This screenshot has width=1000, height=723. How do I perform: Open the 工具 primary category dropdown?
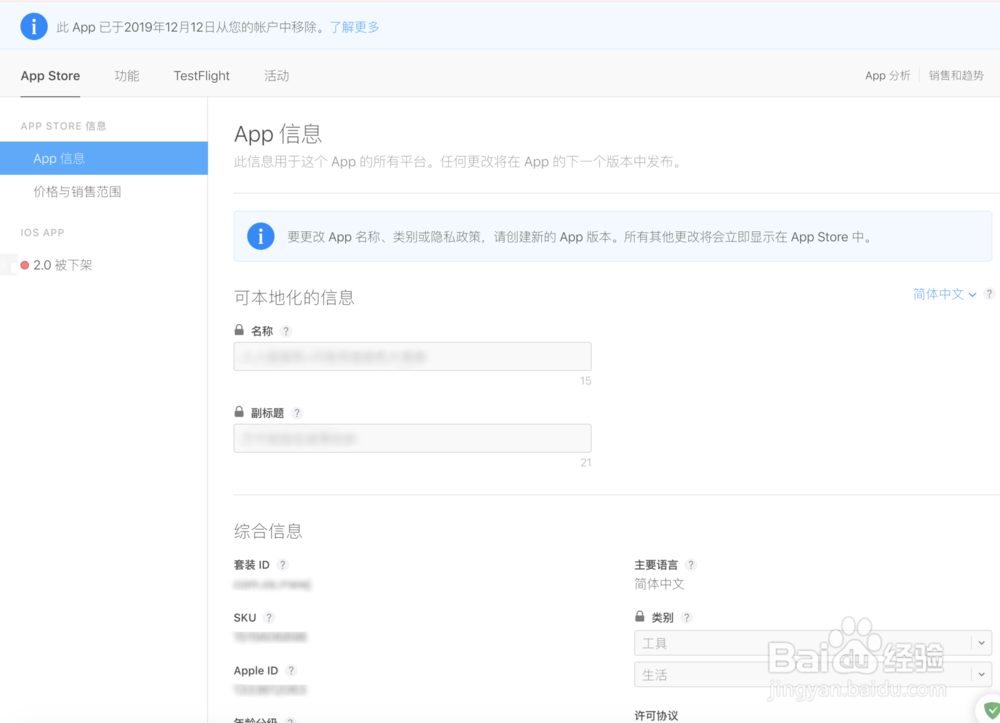click(813, 643)
